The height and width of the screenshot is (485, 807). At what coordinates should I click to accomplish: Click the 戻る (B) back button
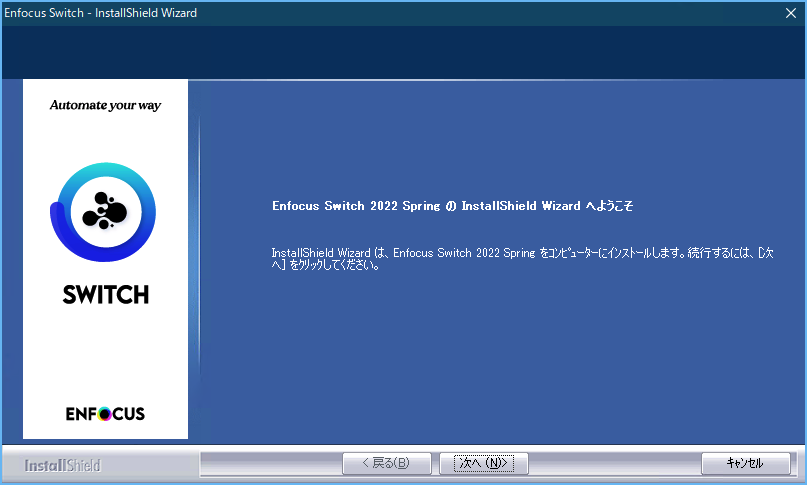click(387, 463)
